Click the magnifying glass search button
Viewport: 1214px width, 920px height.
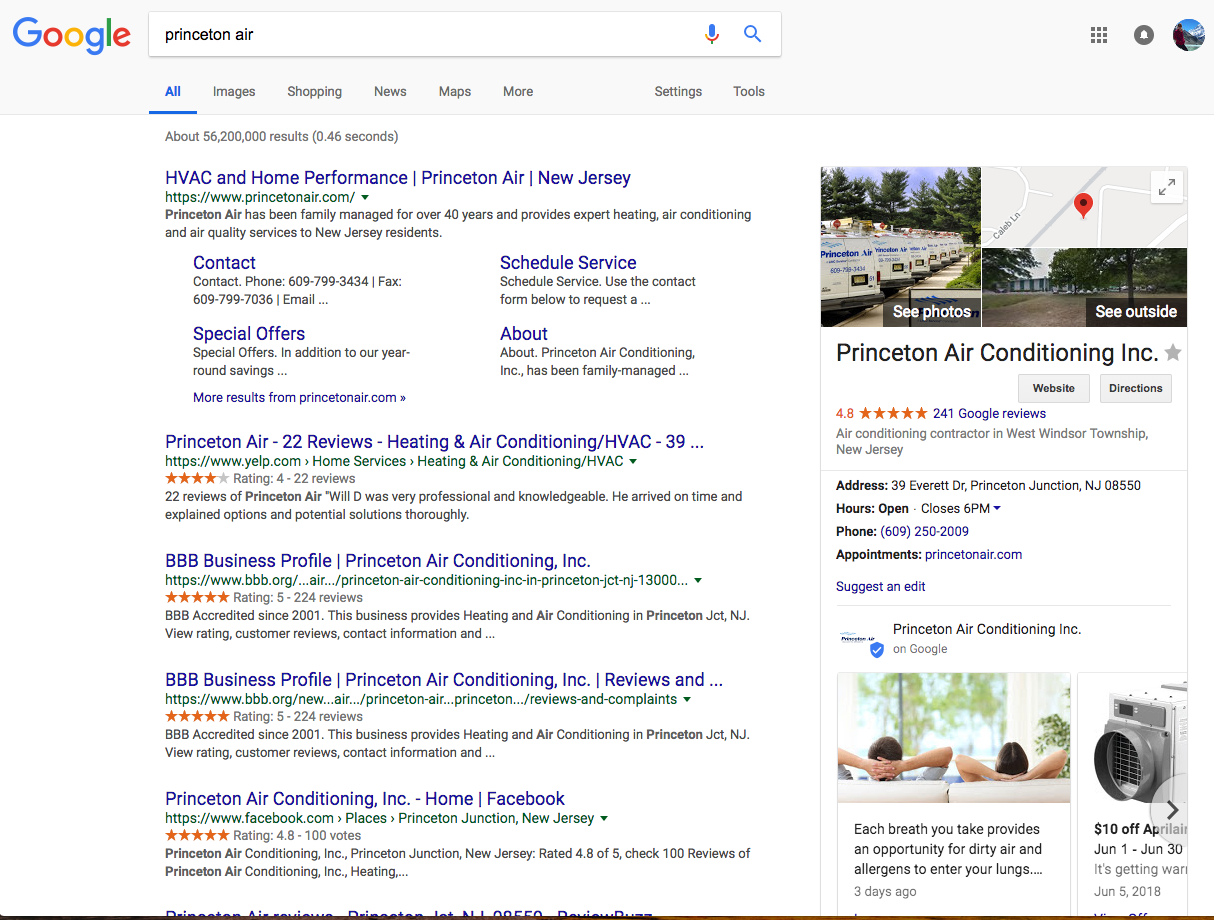click(753, 34)
